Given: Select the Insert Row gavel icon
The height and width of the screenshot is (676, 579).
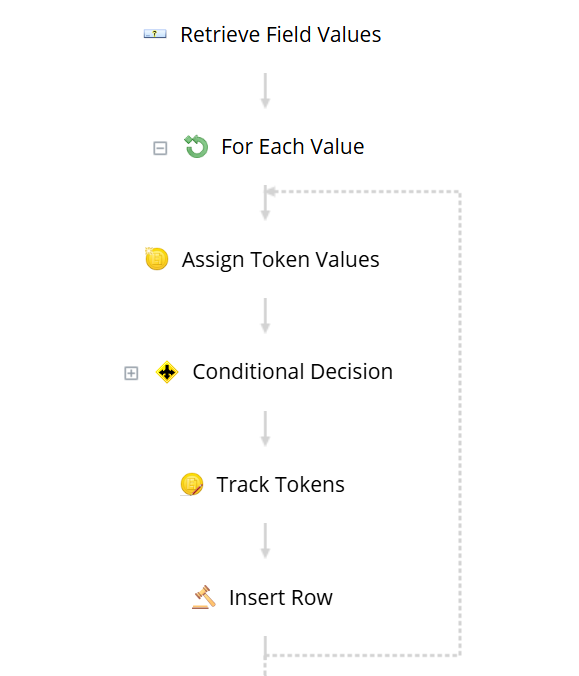Looking at the screenshot, I should point(203,597).
